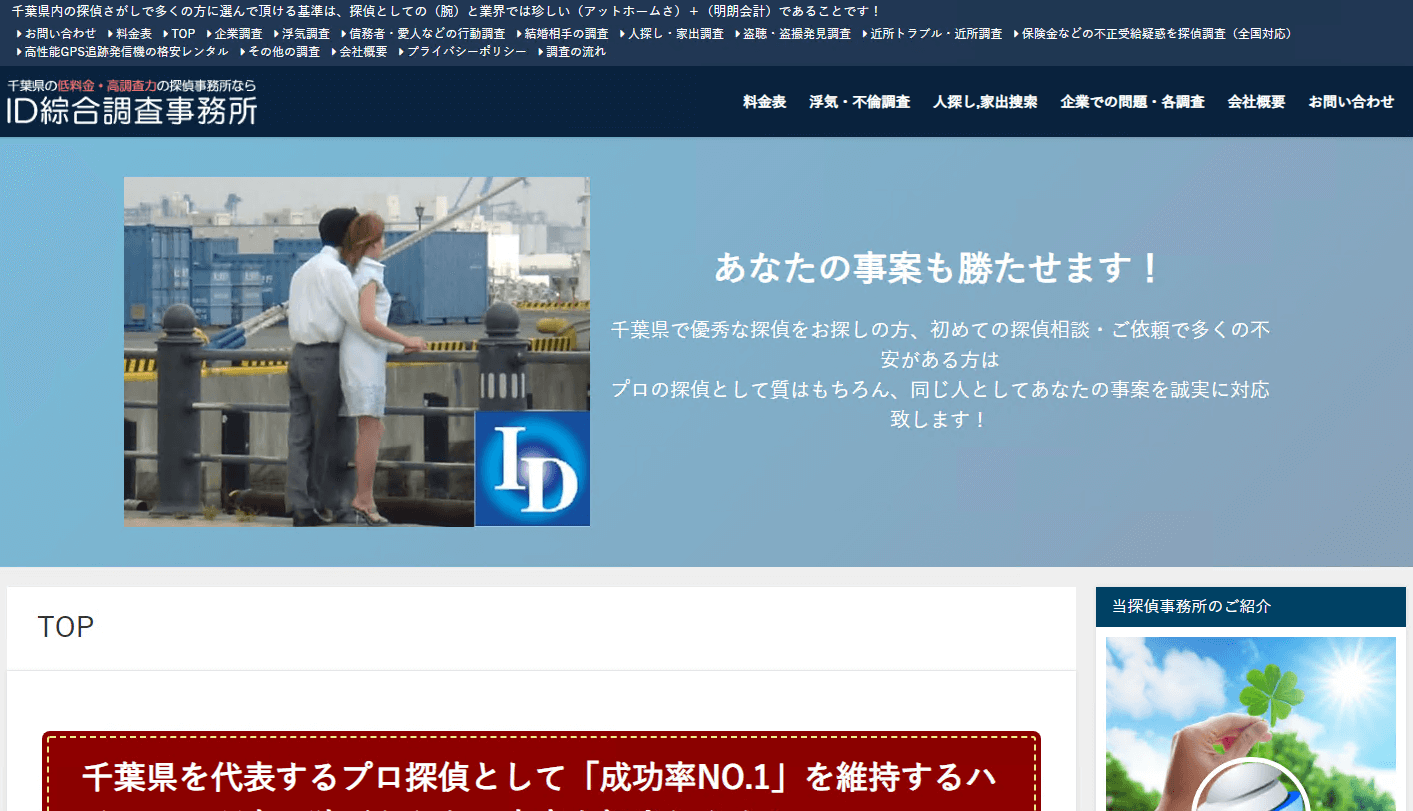Select お問い合わせ in main navigation bar

tap(1351, 102)
